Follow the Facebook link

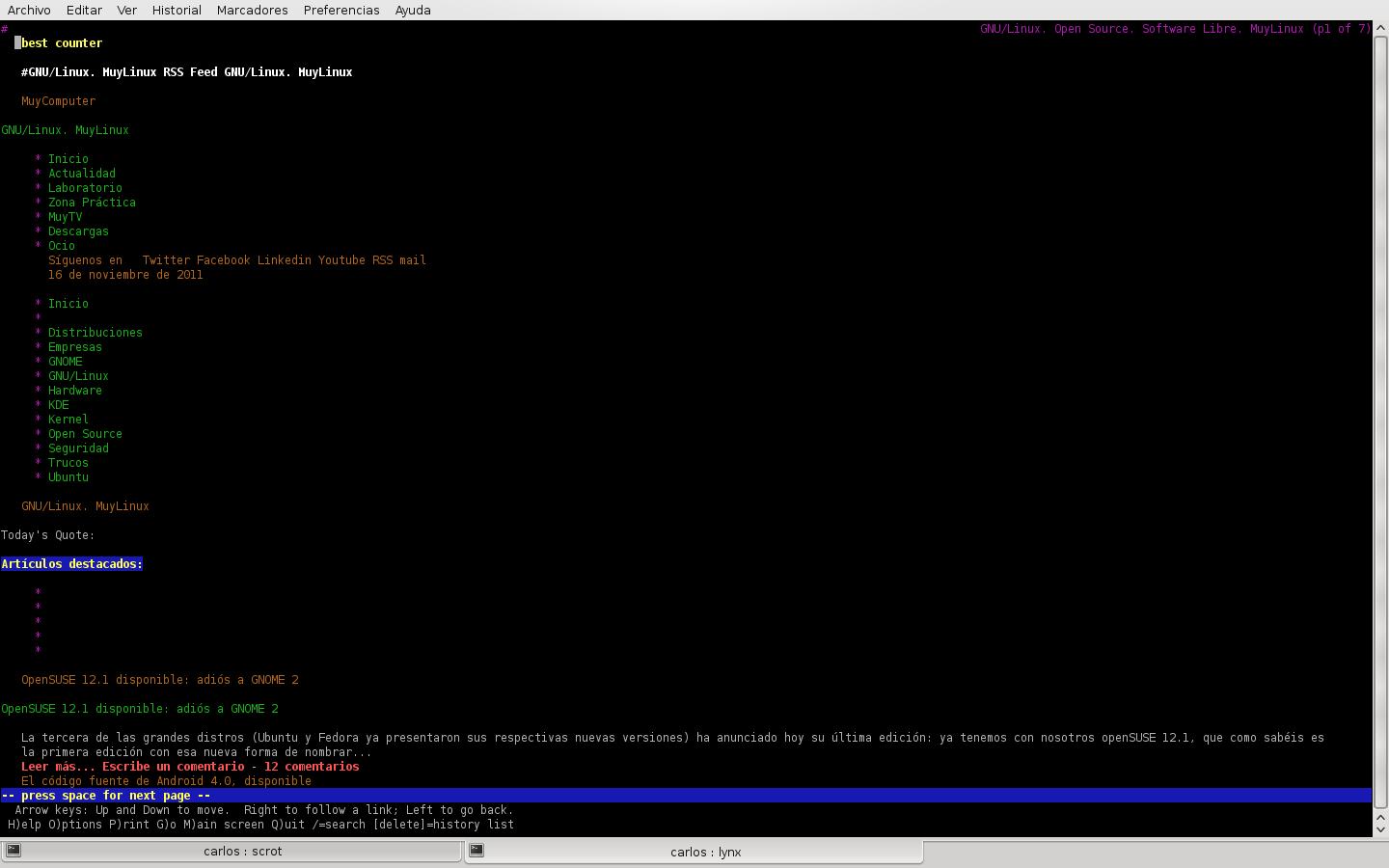point(223,260)
